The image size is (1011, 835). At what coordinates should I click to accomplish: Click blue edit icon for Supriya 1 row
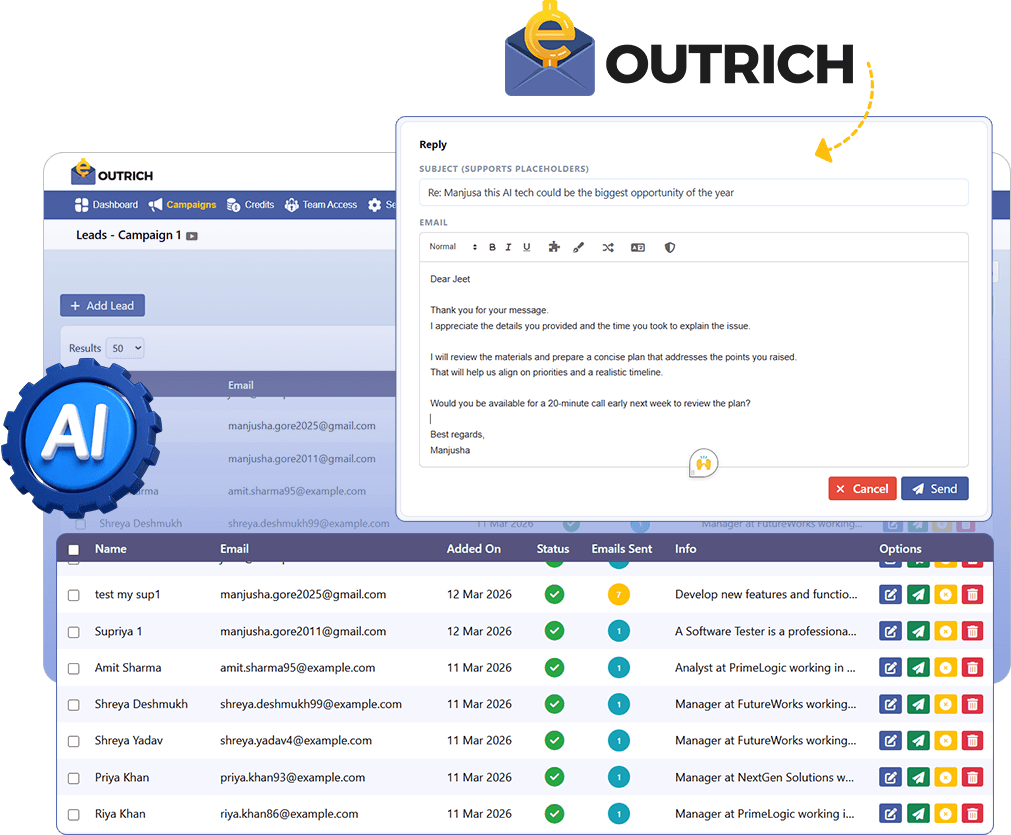tap(890, 631)
